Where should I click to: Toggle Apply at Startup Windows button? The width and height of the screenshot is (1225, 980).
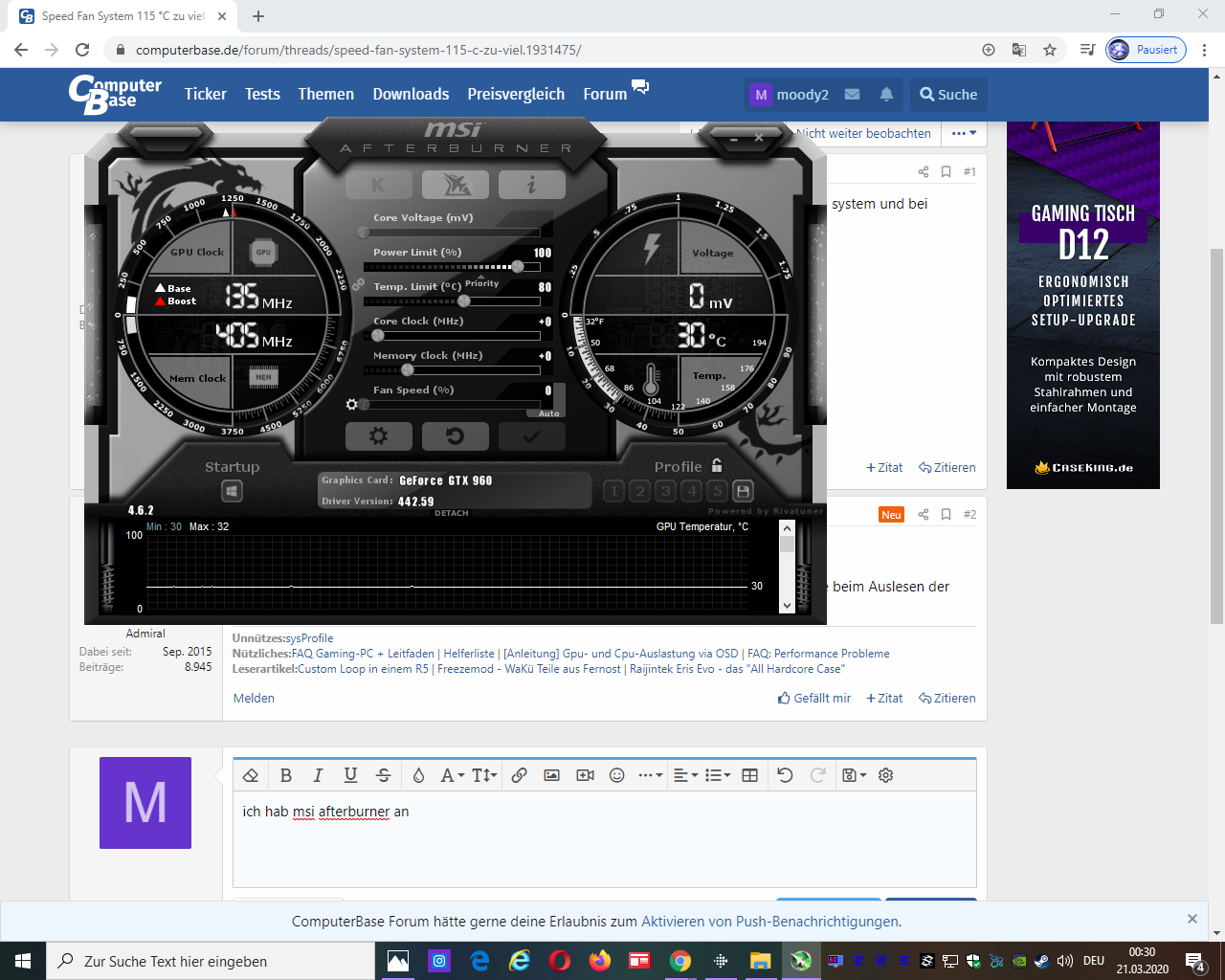232,491
